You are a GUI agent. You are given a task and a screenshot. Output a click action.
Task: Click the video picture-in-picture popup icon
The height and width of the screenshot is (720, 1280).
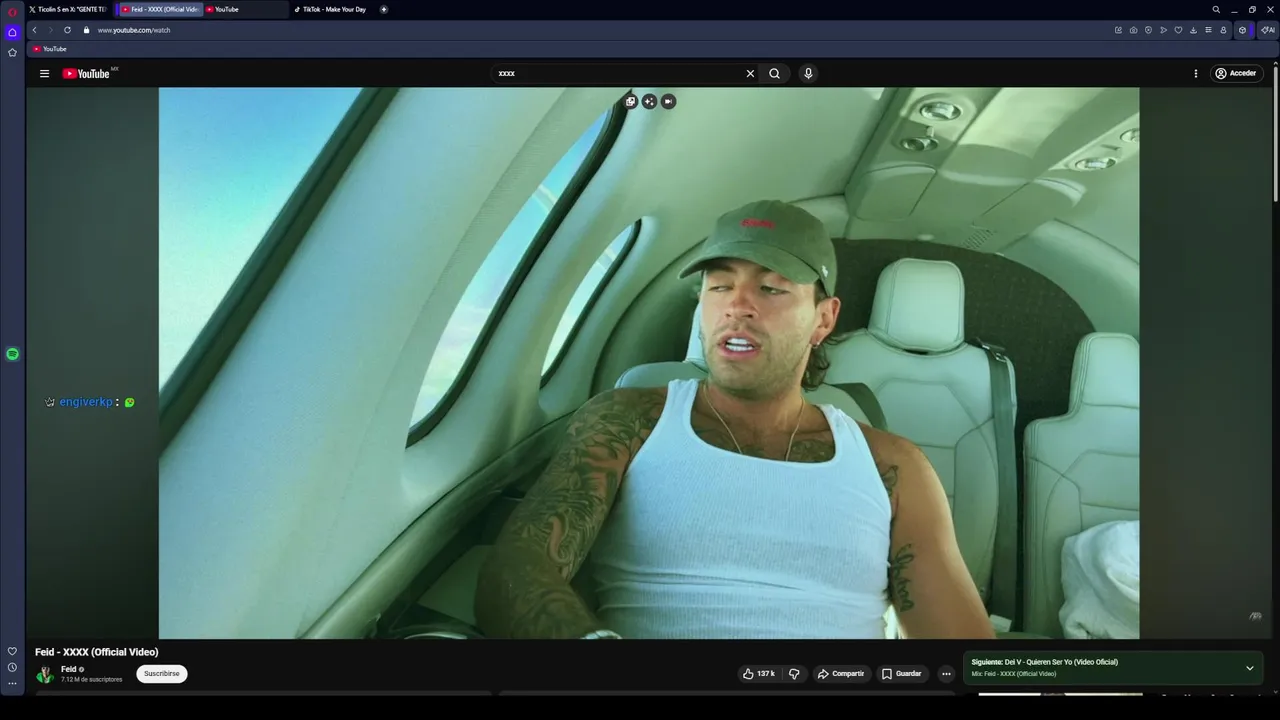[630, 101]
